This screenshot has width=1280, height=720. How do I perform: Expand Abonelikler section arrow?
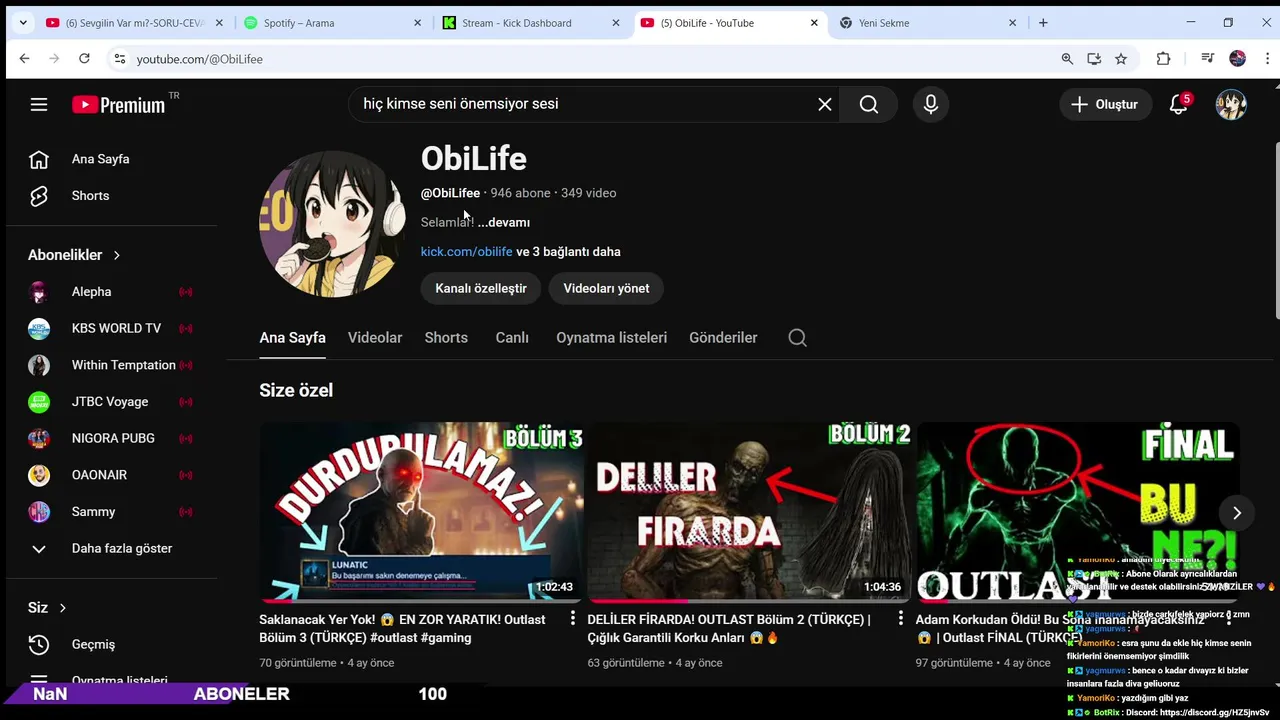(x=116, y=255)
